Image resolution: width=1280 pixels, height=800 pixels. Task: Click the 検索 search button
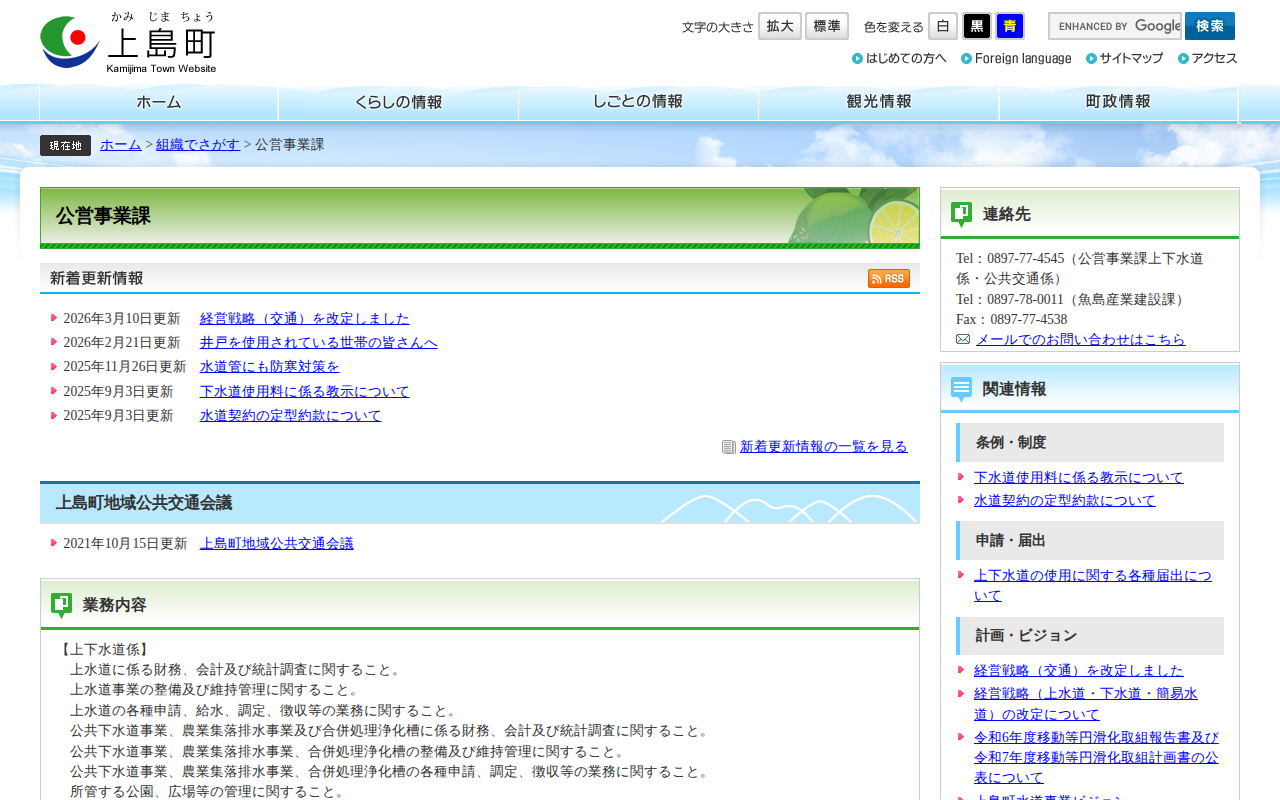(x=1210, y=26)
